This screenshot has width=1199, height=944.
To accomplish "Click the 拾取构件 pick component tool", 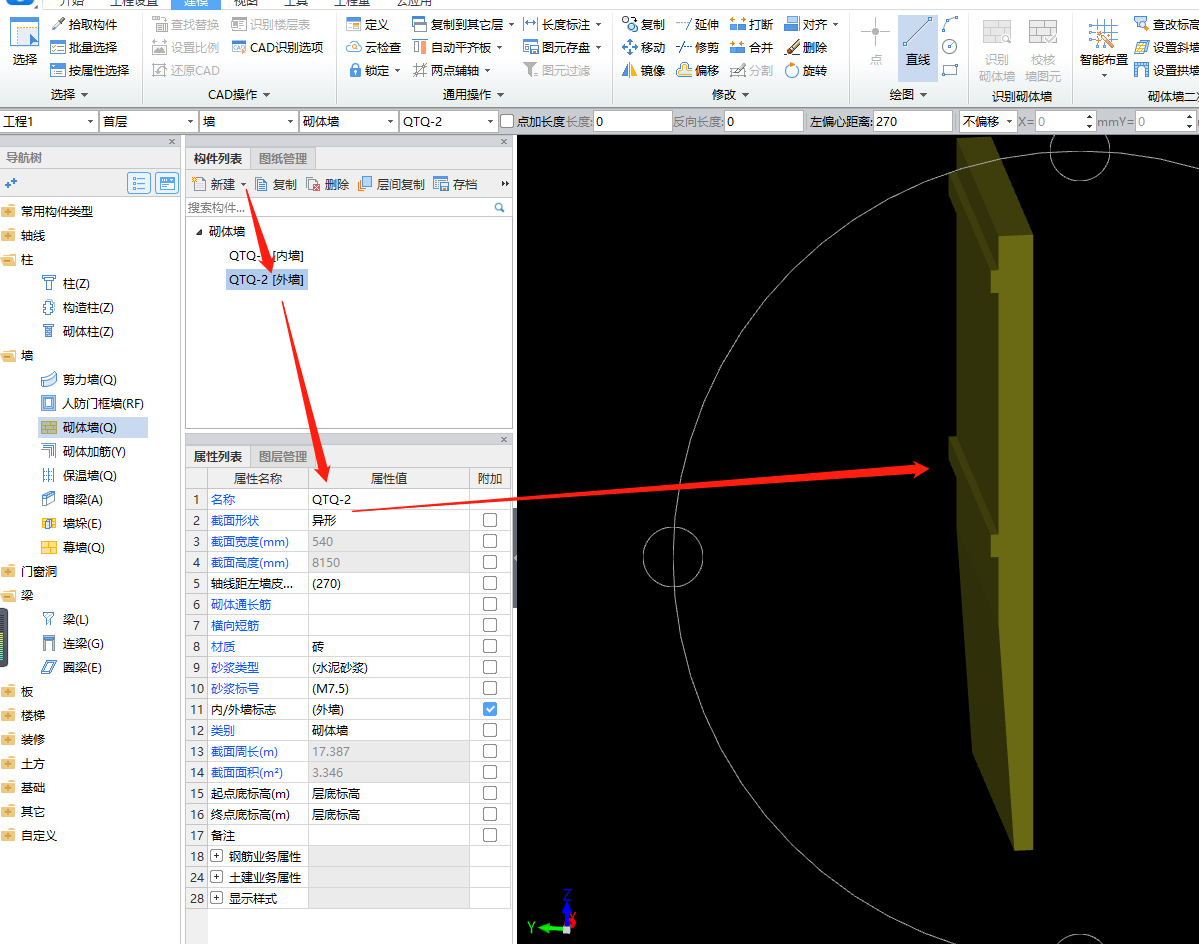I will pos(83,24).
